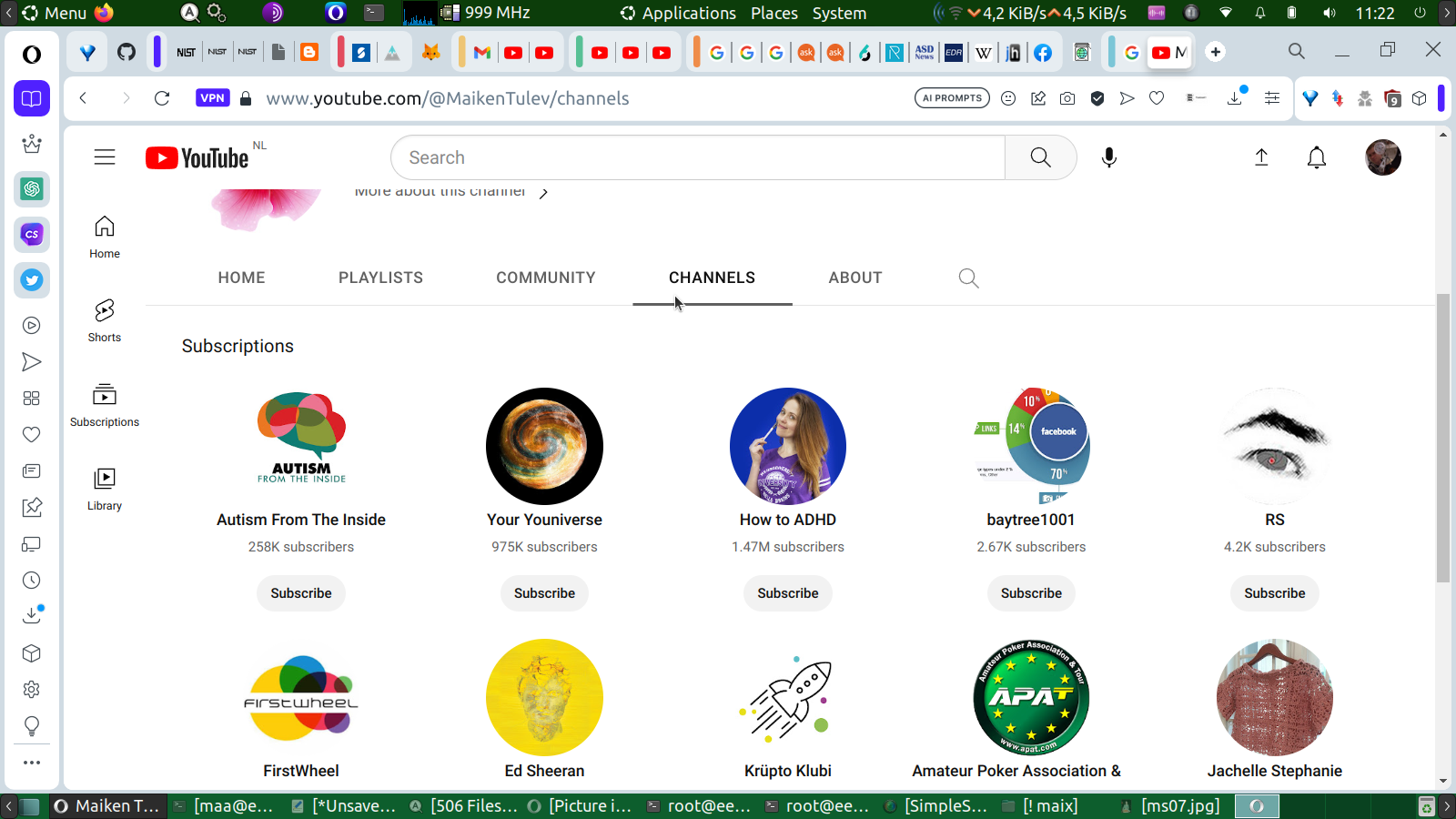Switch to the COMMUNITY tab
Screen dimensions: 1456x819
coord(546,278)
